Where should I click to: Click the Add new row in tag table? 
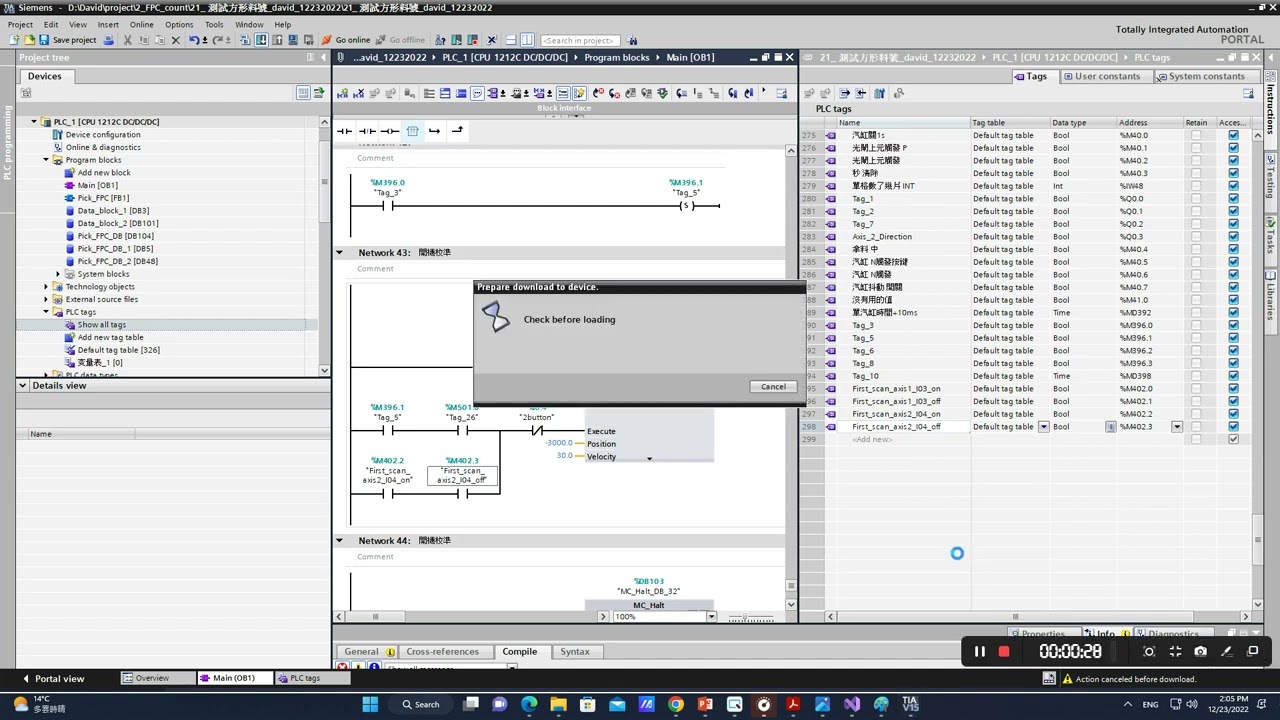coord(872,440)
